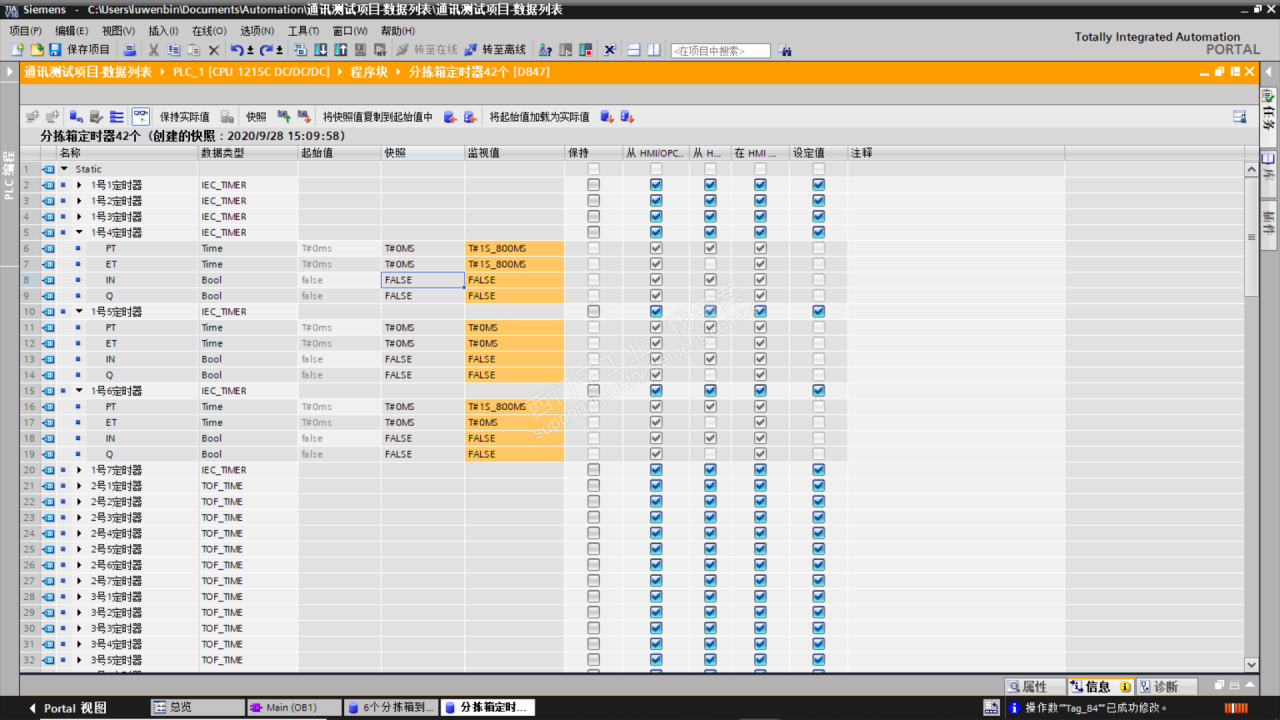Click the 保持实际值 button
Image resolution: width=1280 pixels, height=720 pixels.
[185, 117]
